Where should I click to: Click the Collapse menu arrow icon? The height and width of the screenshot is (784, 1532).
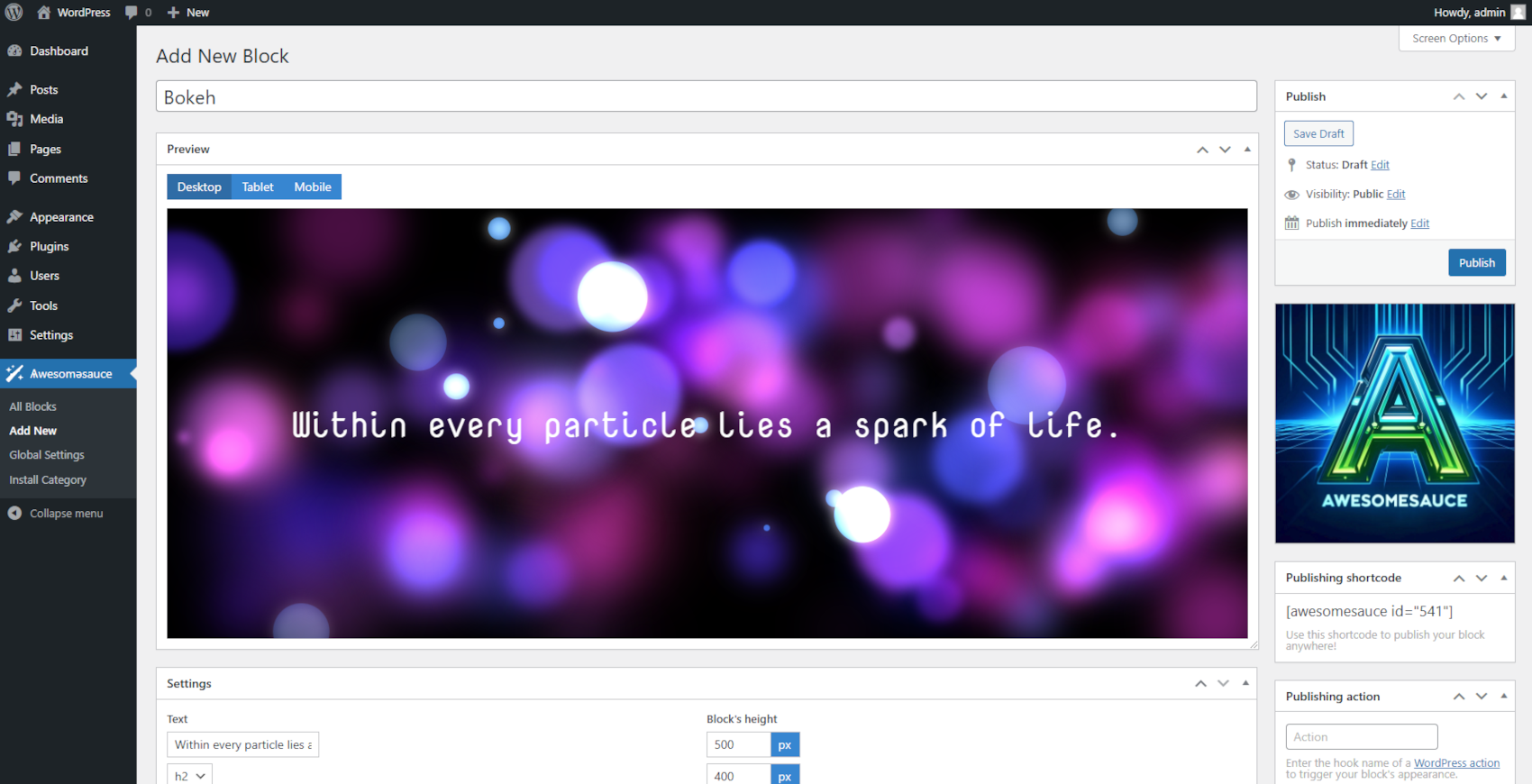[x=14, y=513]
